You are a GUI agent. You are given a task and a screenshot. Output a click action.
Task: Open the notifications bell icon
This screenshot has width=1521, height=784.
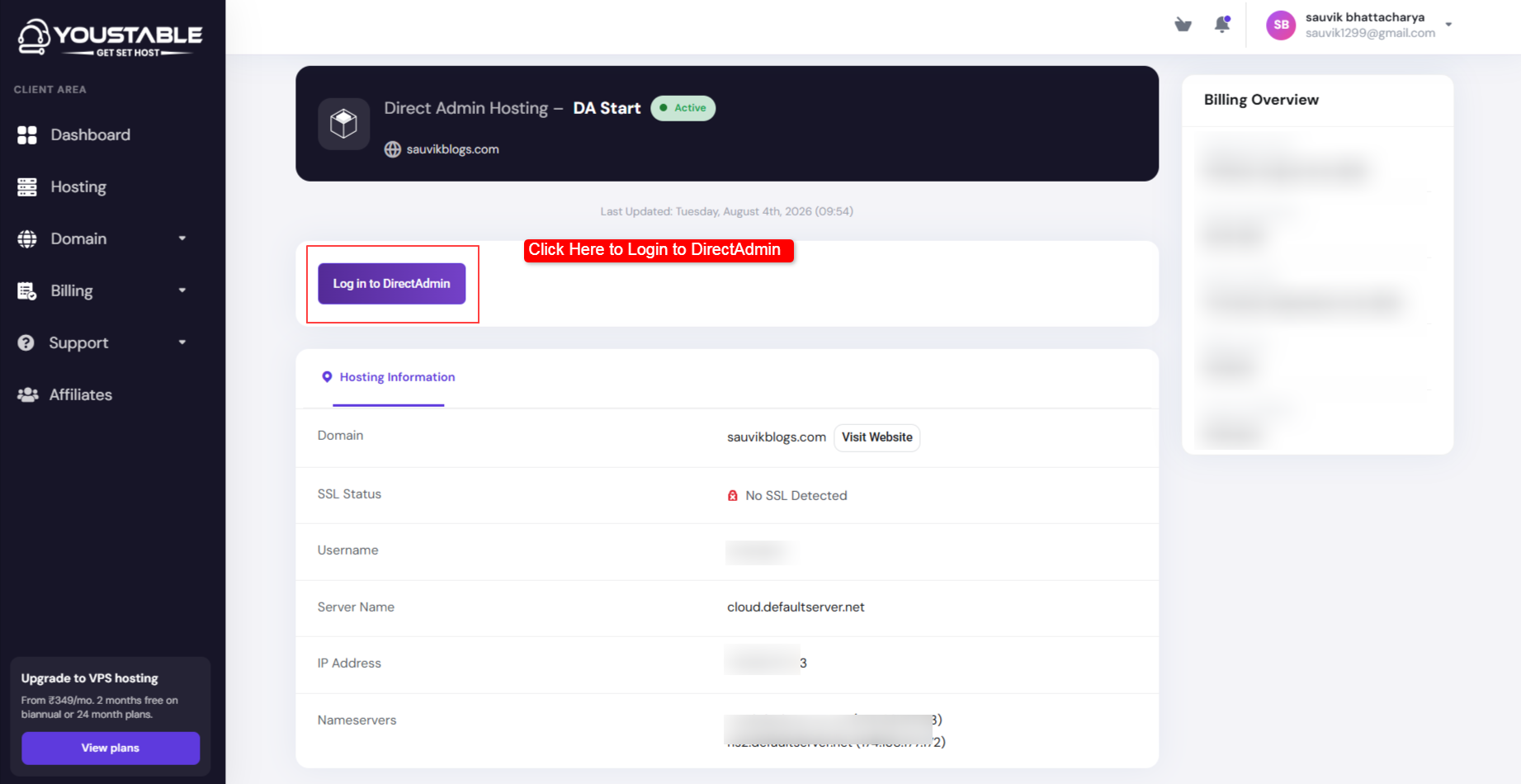tap(1222, 25)
